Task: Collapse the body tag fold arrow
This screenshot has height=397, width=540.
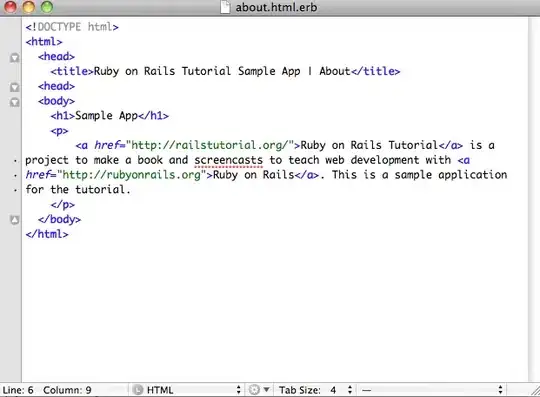Action: 14,102
